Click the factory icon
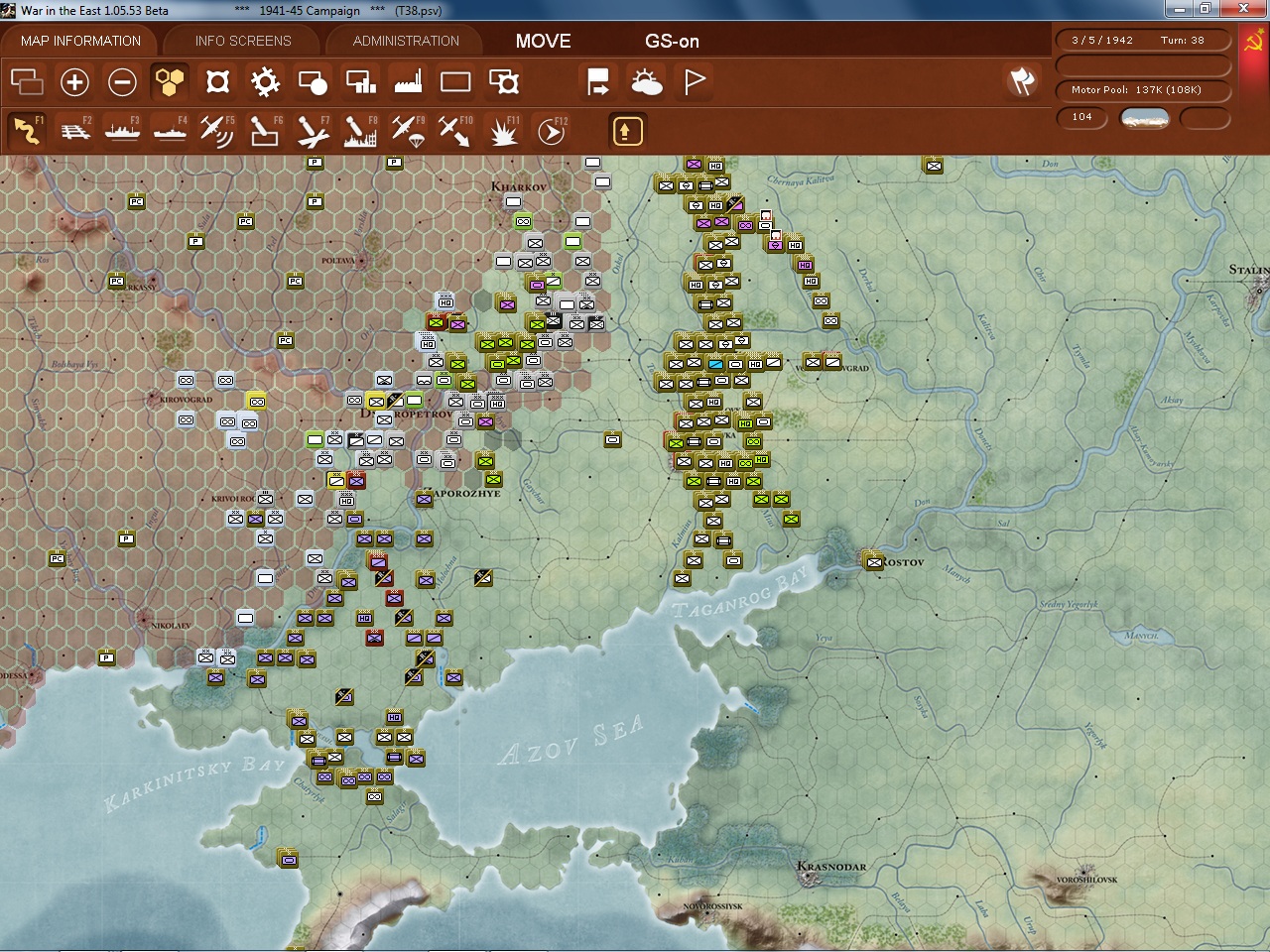 point(408,81)
